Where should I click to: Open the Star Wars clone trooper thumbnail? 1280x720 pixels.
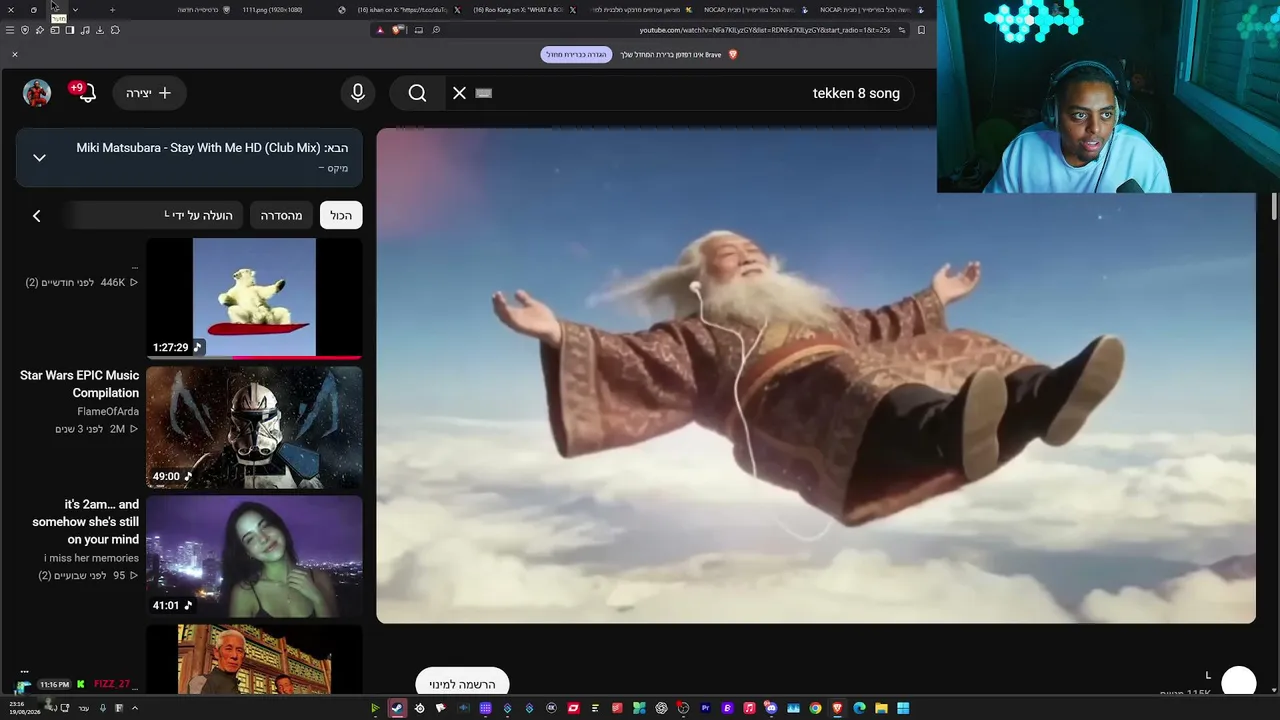point(254,427)
